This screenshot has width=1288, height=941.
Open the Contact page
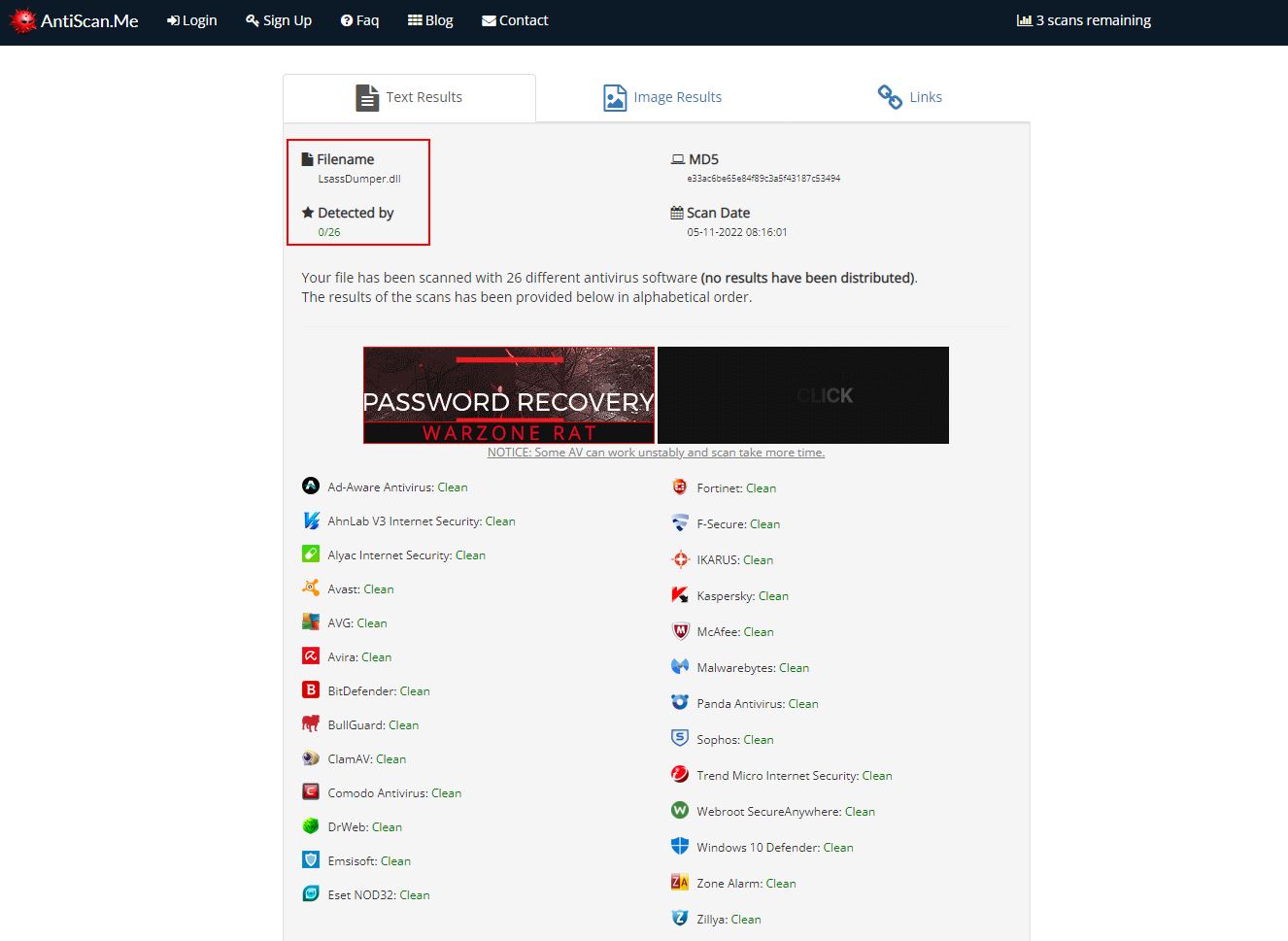(515, 20)
